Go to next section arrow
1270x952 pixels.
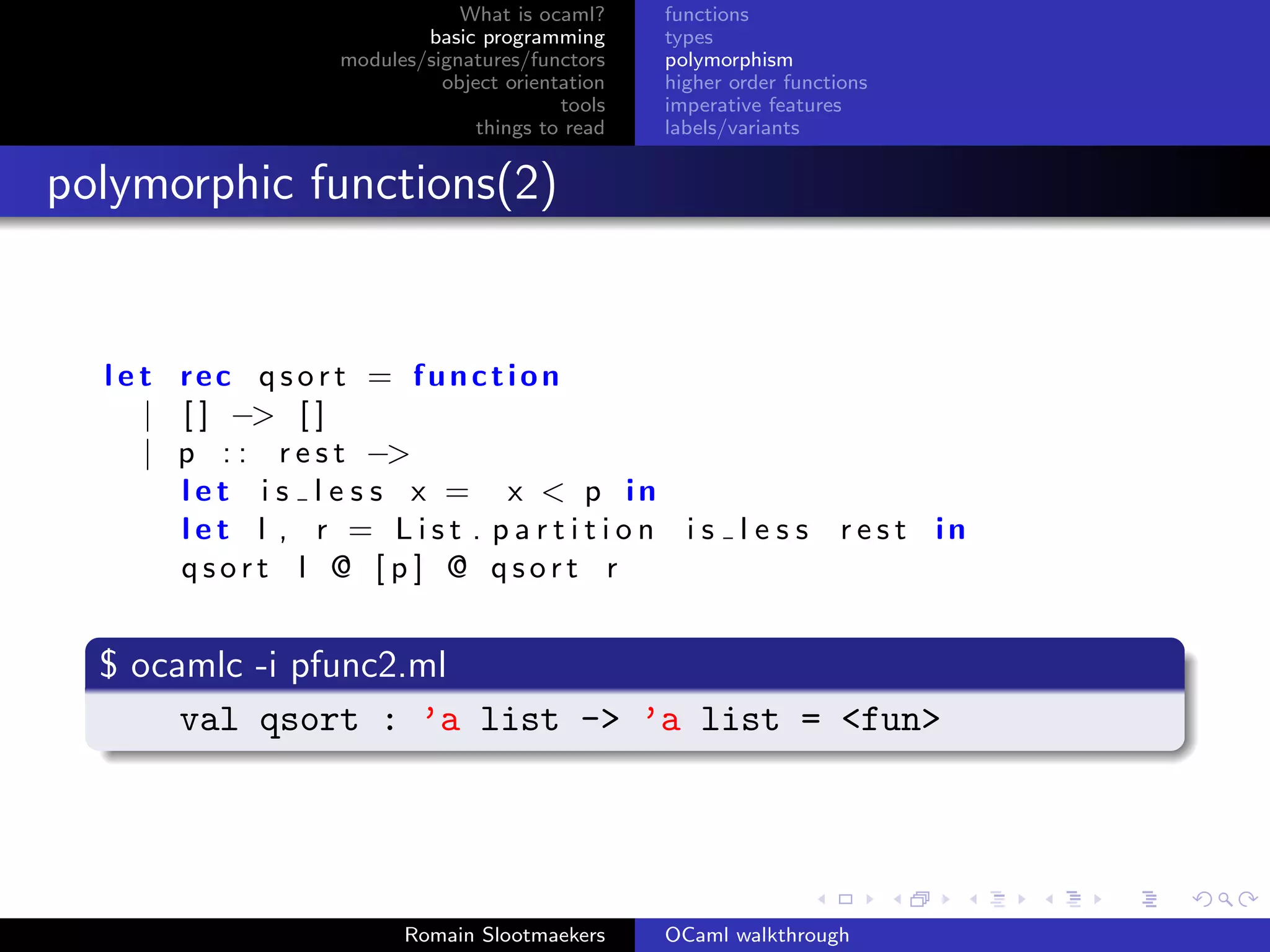coord(1098,899)
